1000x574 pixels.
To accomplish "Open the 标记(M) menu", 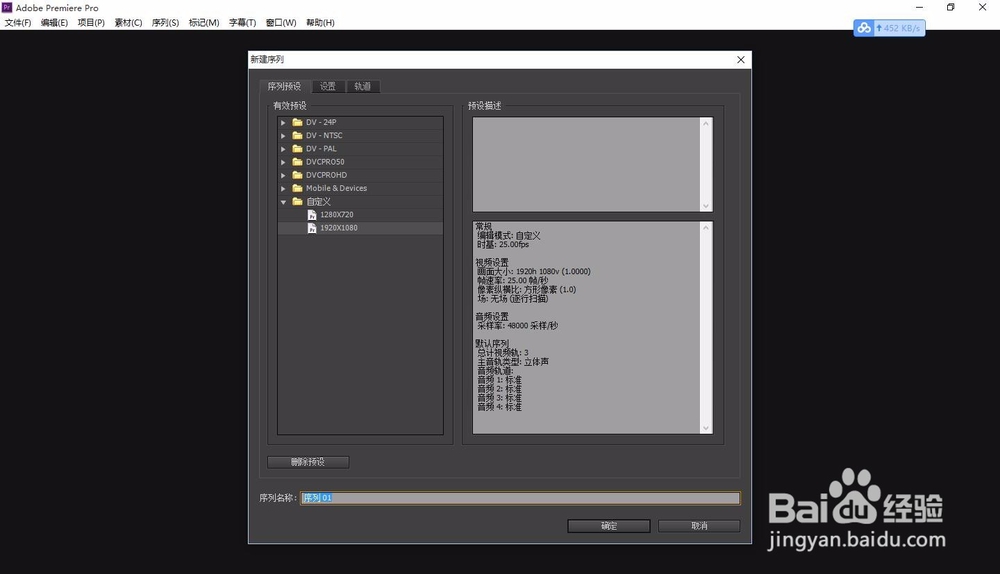I will pyautogui.click(x=204, y=22).
